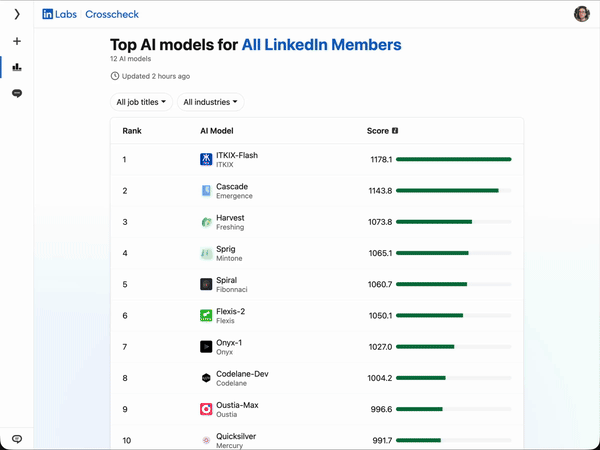Click the plus icon in the sidebar
The image size is (600, 450).
point(17,42)
